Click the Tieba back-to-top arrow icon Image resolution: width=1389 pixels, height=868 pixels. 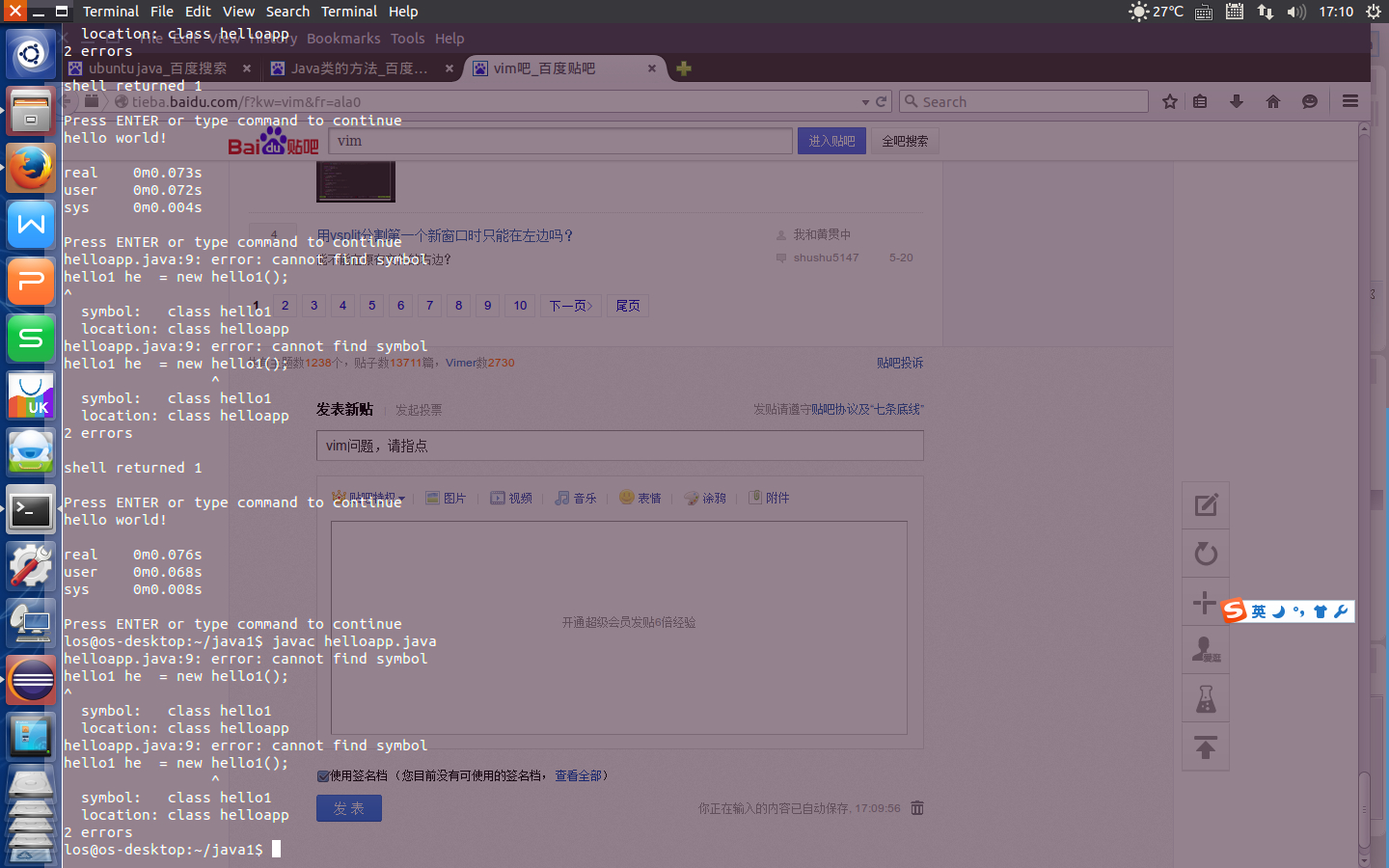1206,746
